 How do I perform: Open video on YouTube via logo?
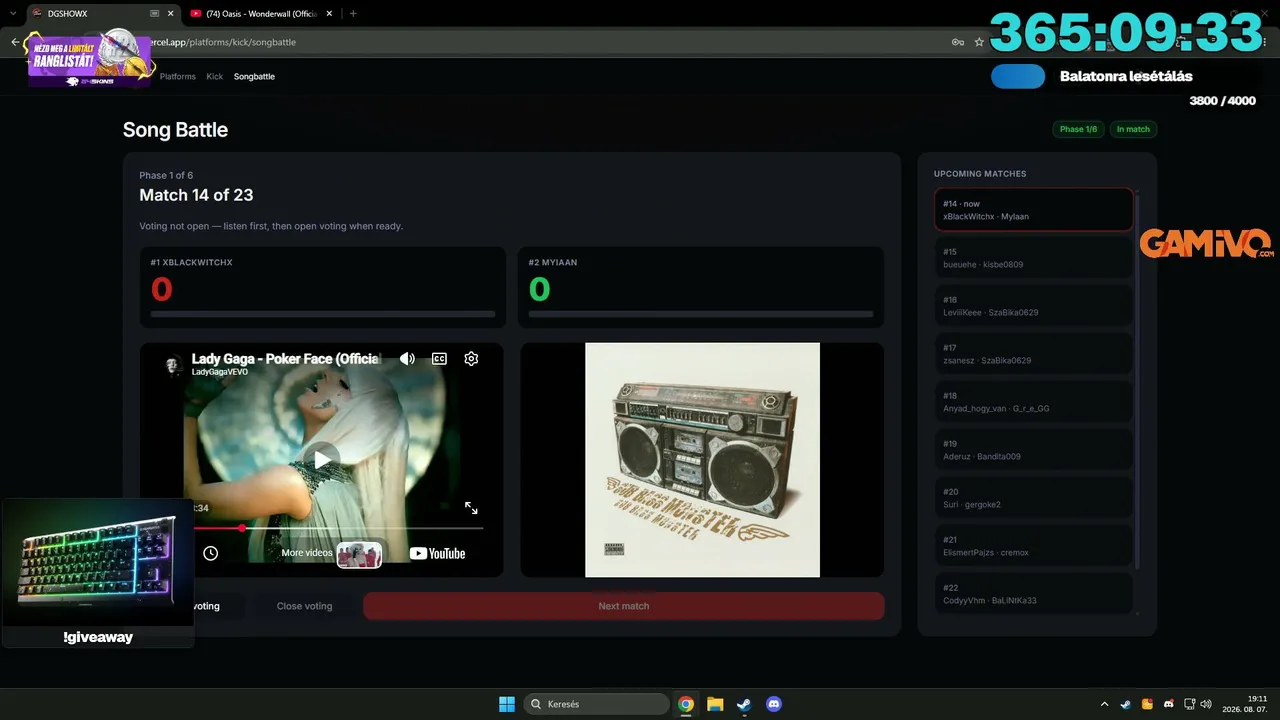point(437,553)
